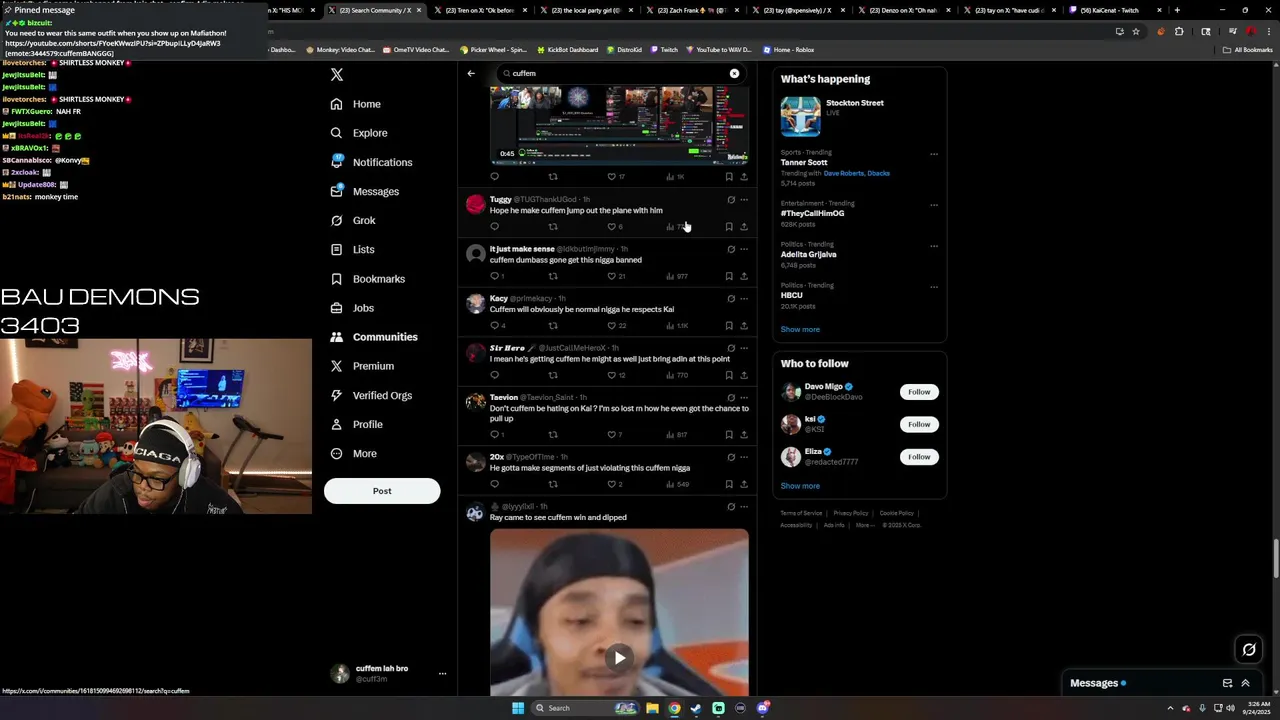Open Jobs in the sidebar
The image size is (1280, 720).
click(352, 308)
